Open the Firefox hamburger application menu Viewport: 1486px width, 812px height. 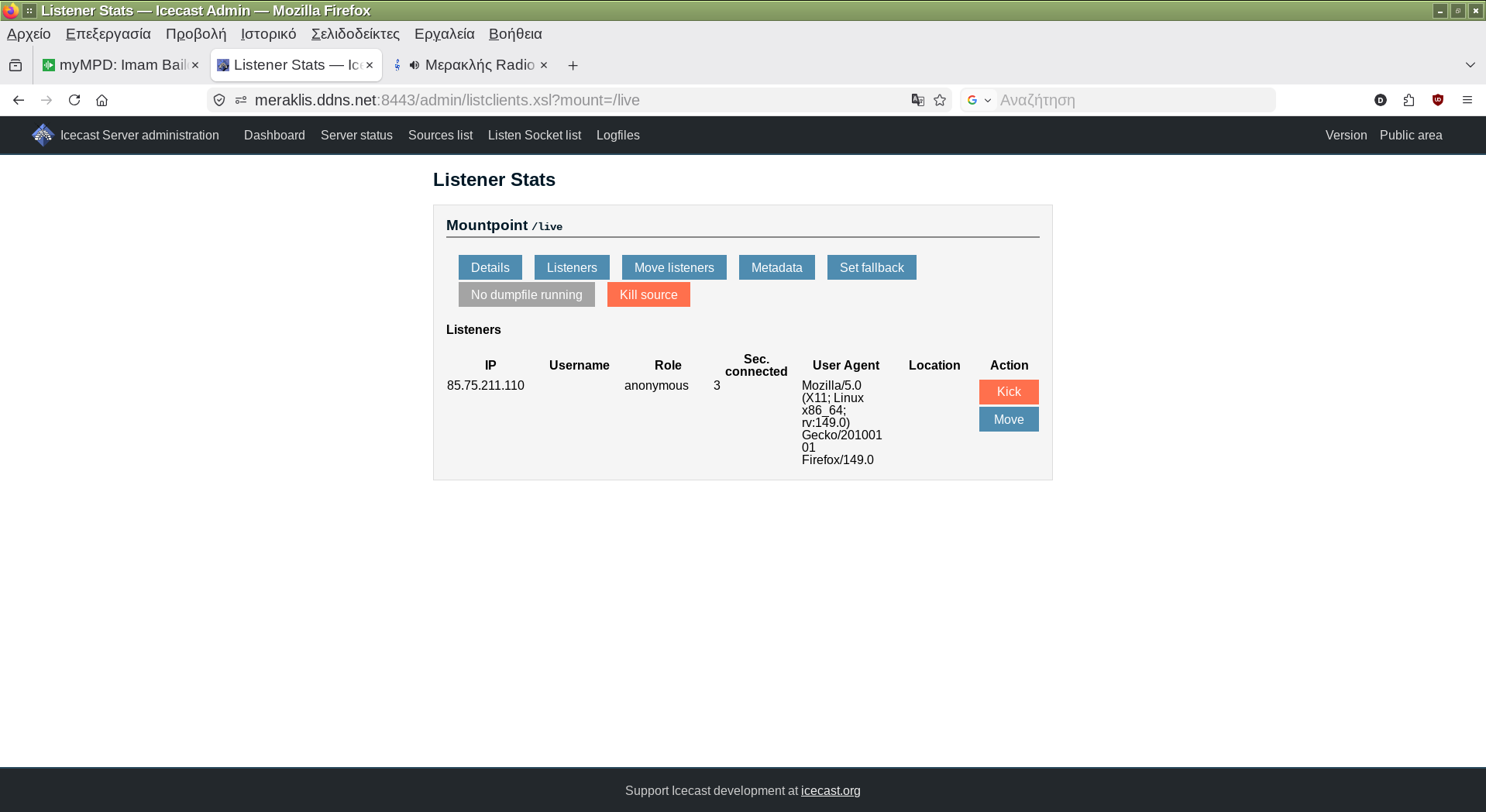[x=1467, y=100]
